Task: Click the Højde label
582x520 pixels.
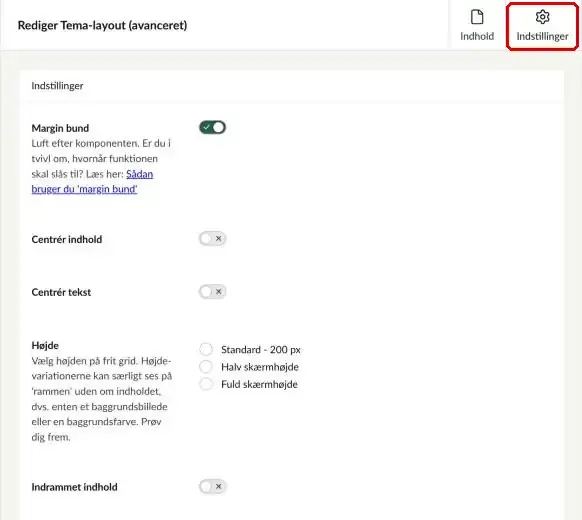Action: 45,346
